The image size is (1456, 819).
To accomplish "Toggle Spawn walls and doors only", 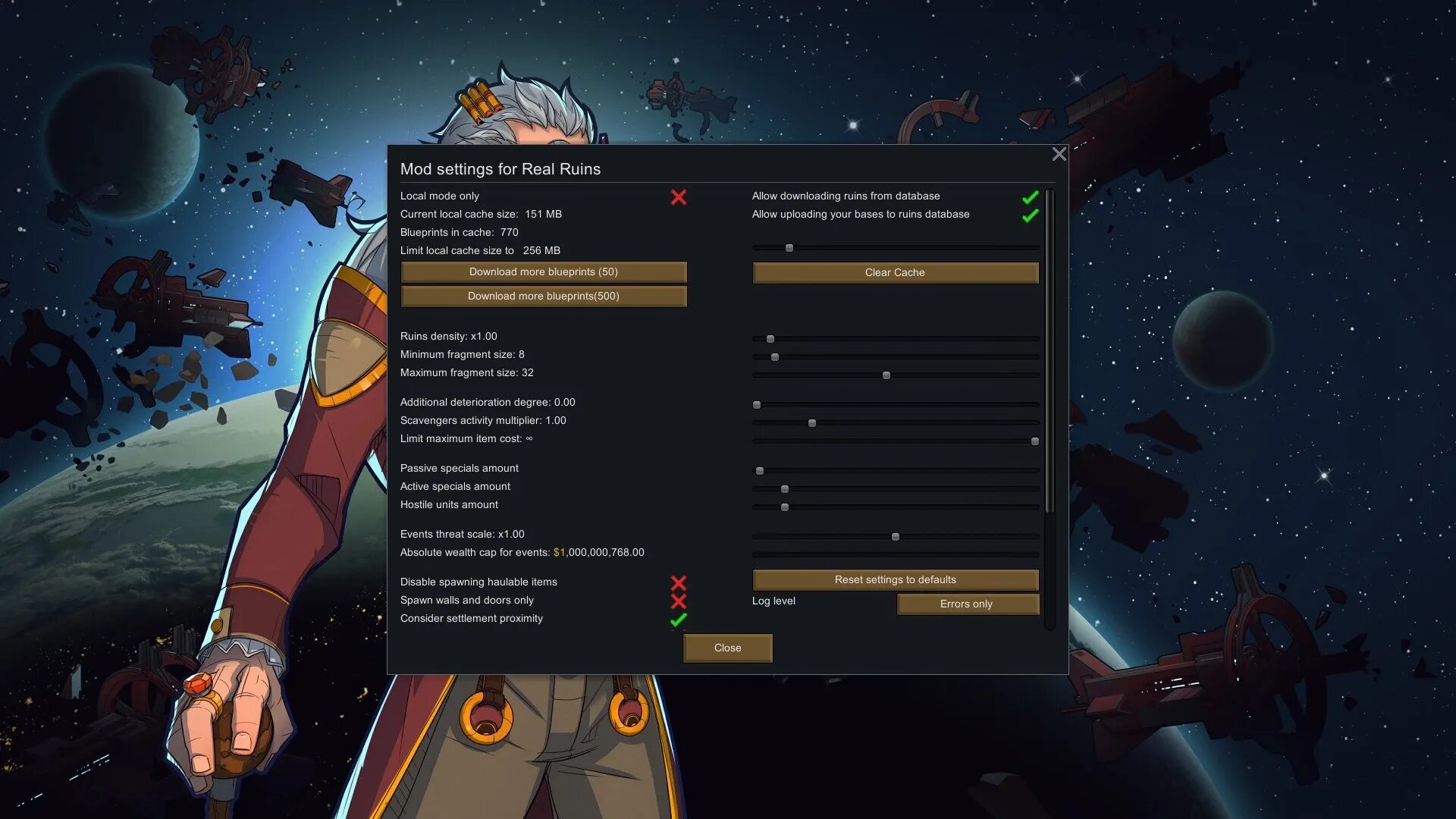I will [x=679, y=601].
